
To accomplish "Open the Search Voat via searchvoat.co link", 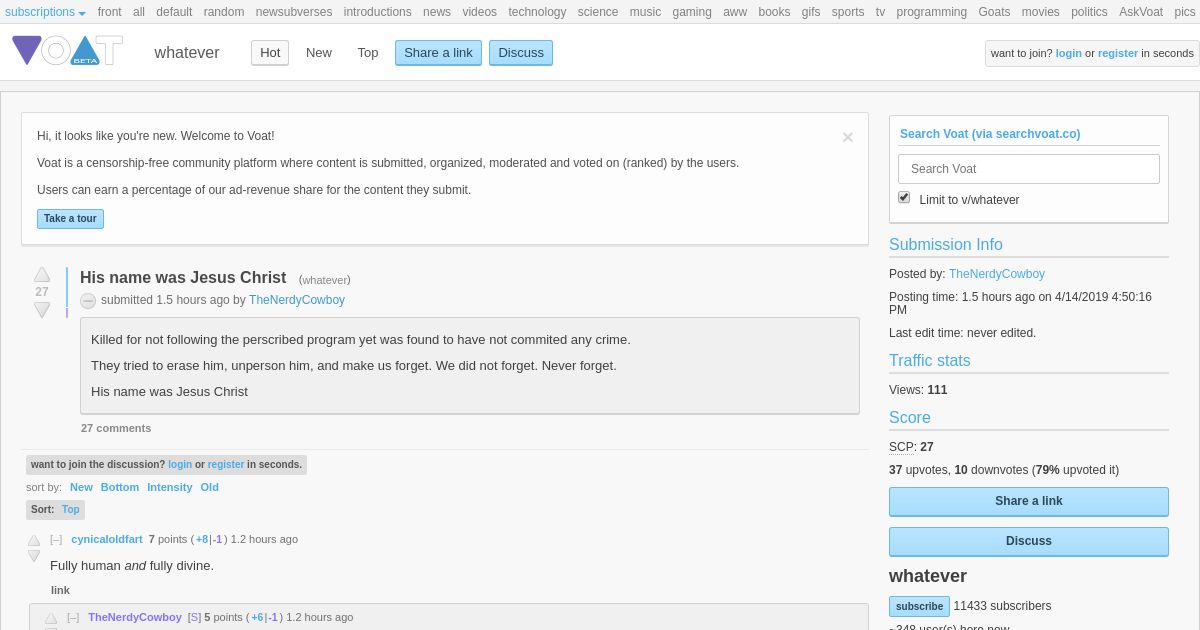I will coord(990,134).
